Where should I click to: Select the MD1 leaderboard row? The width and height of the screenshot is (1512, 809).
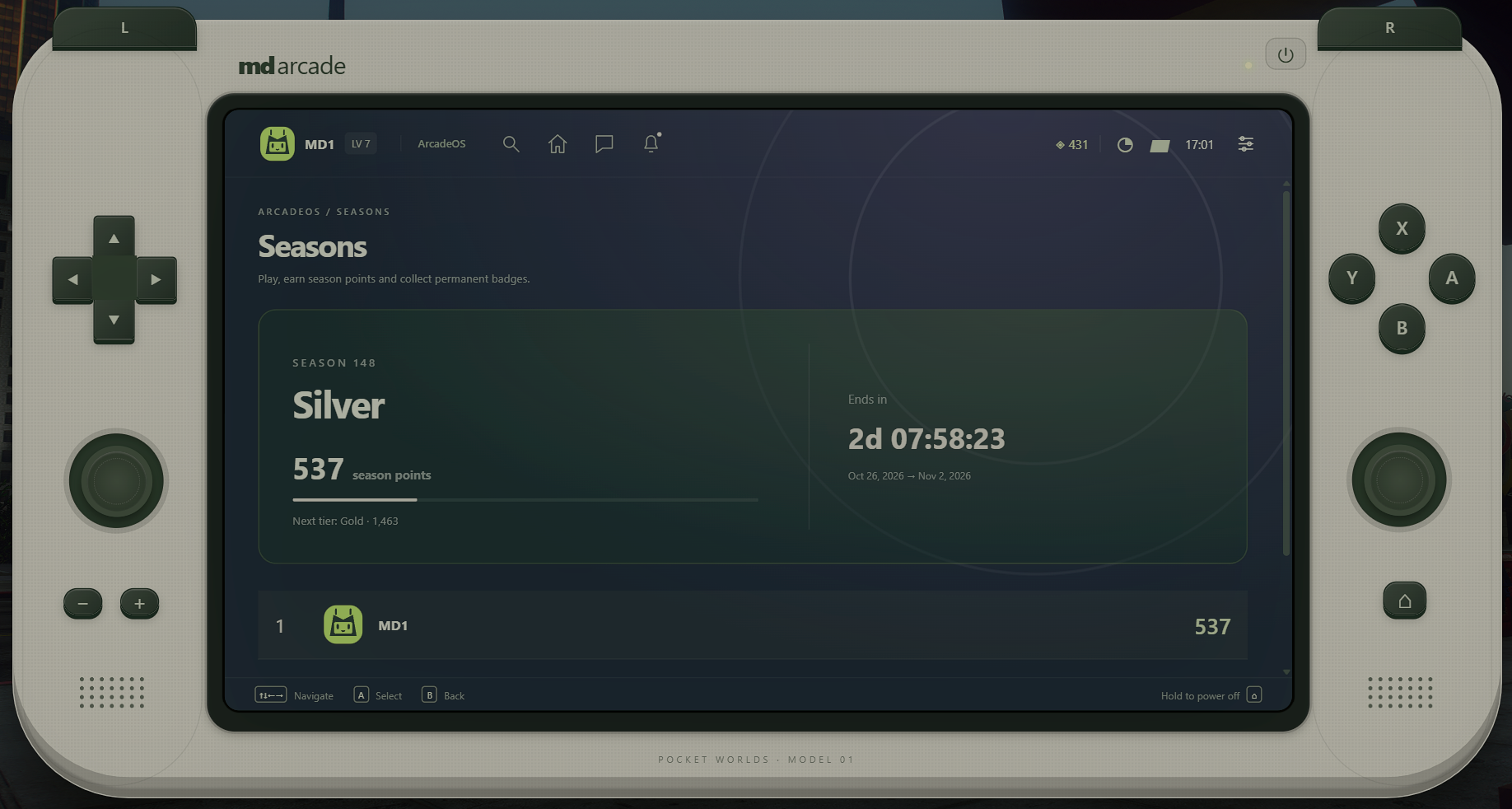(x=753, y=625)
